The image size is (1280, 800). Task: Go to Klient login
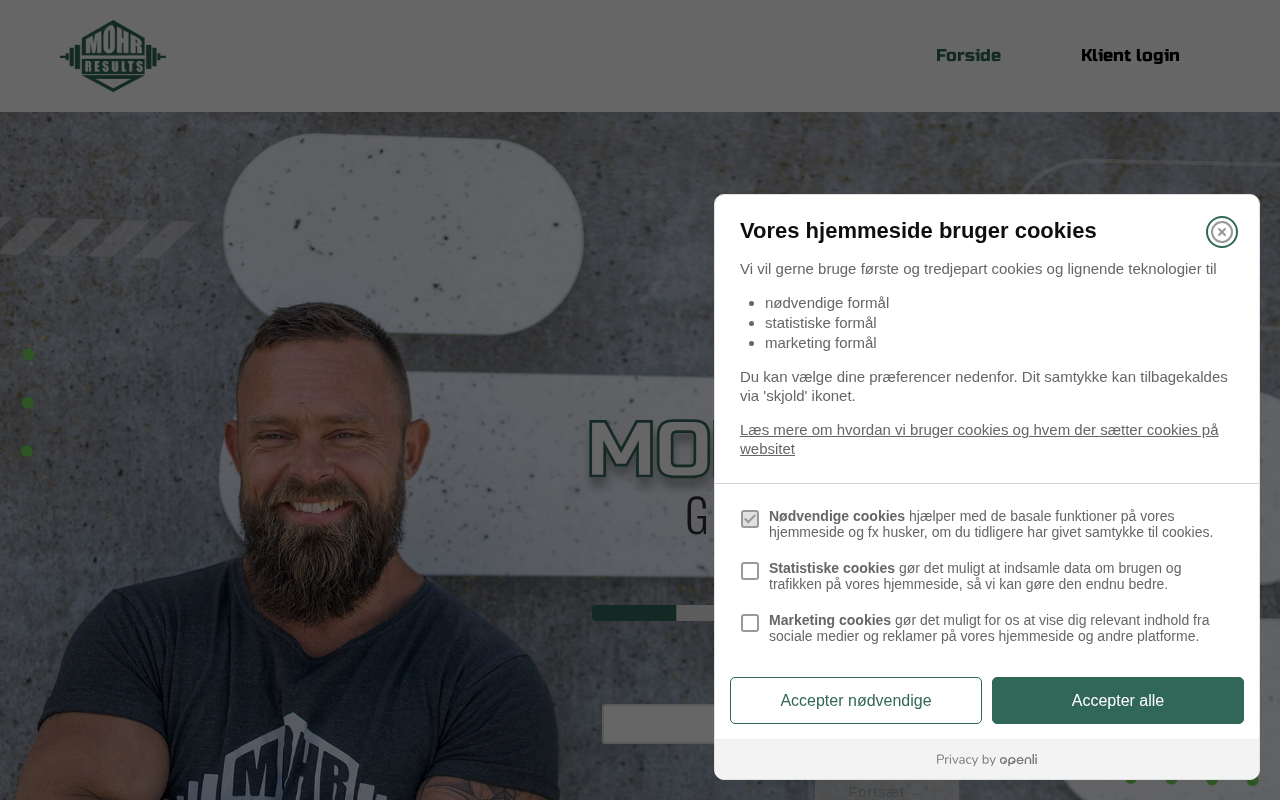pos(1130,55)
